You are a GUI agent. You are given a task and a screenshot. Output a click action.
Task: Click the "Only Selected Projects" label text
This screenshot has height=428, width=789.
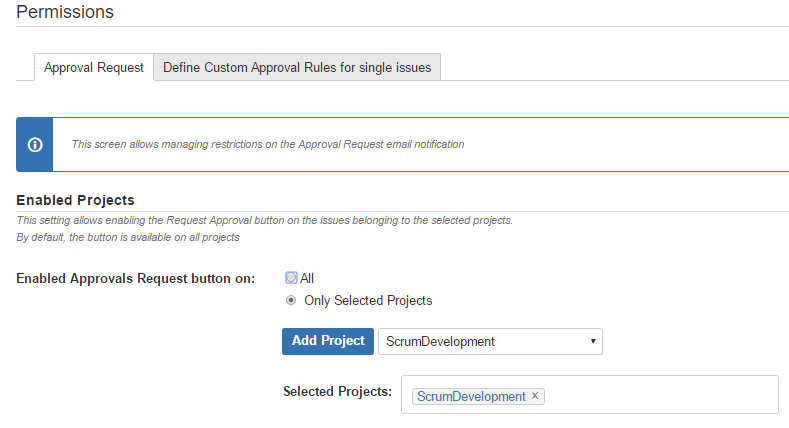tap(368, 300)
